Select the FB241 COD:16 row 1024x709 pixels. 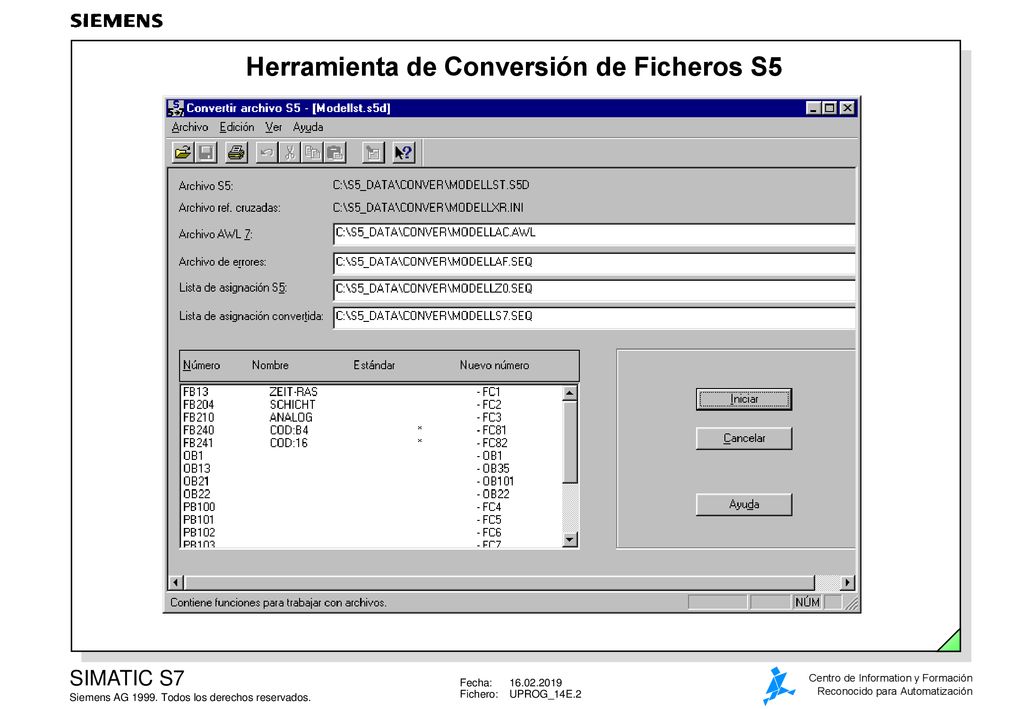coord(371,443)
